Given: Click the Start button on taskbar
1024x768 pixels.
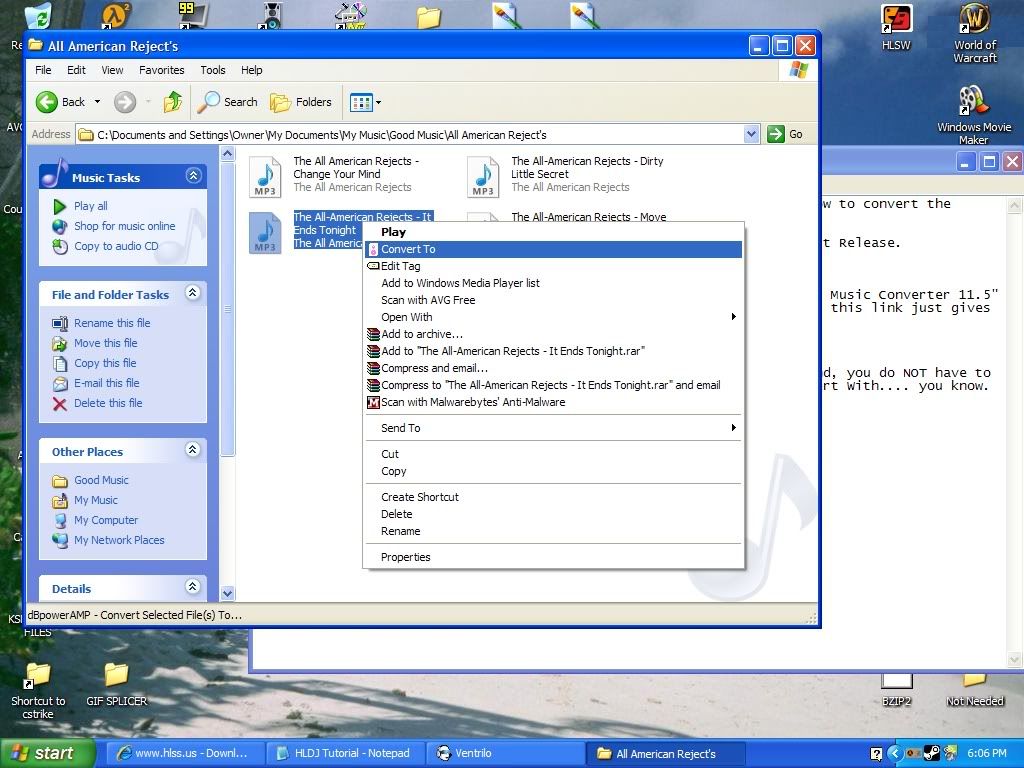Looking at the screenshot, I should [x=42, y=753].
